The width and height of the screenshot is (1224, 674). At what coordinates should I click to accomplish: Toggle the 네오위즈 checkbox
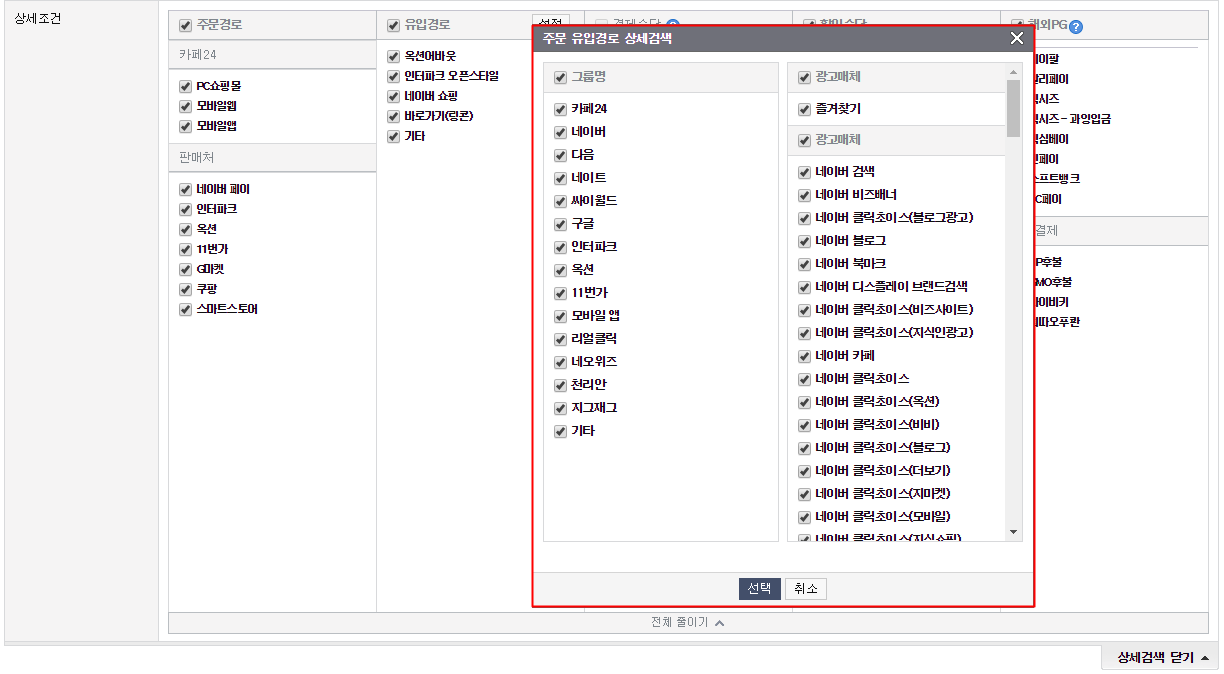(x=560, y=362)
